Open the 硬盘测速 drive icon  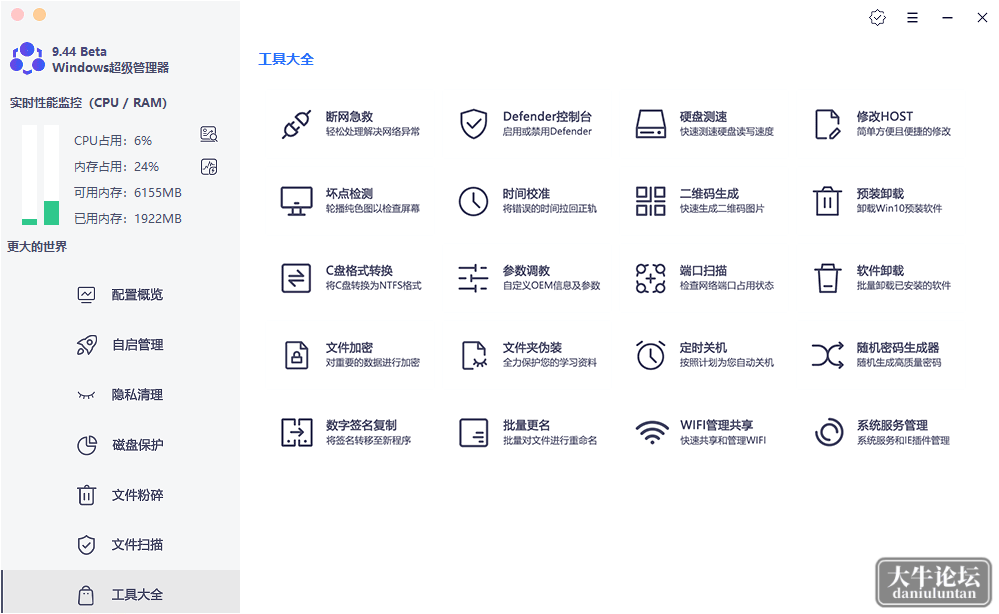[650, 124]
